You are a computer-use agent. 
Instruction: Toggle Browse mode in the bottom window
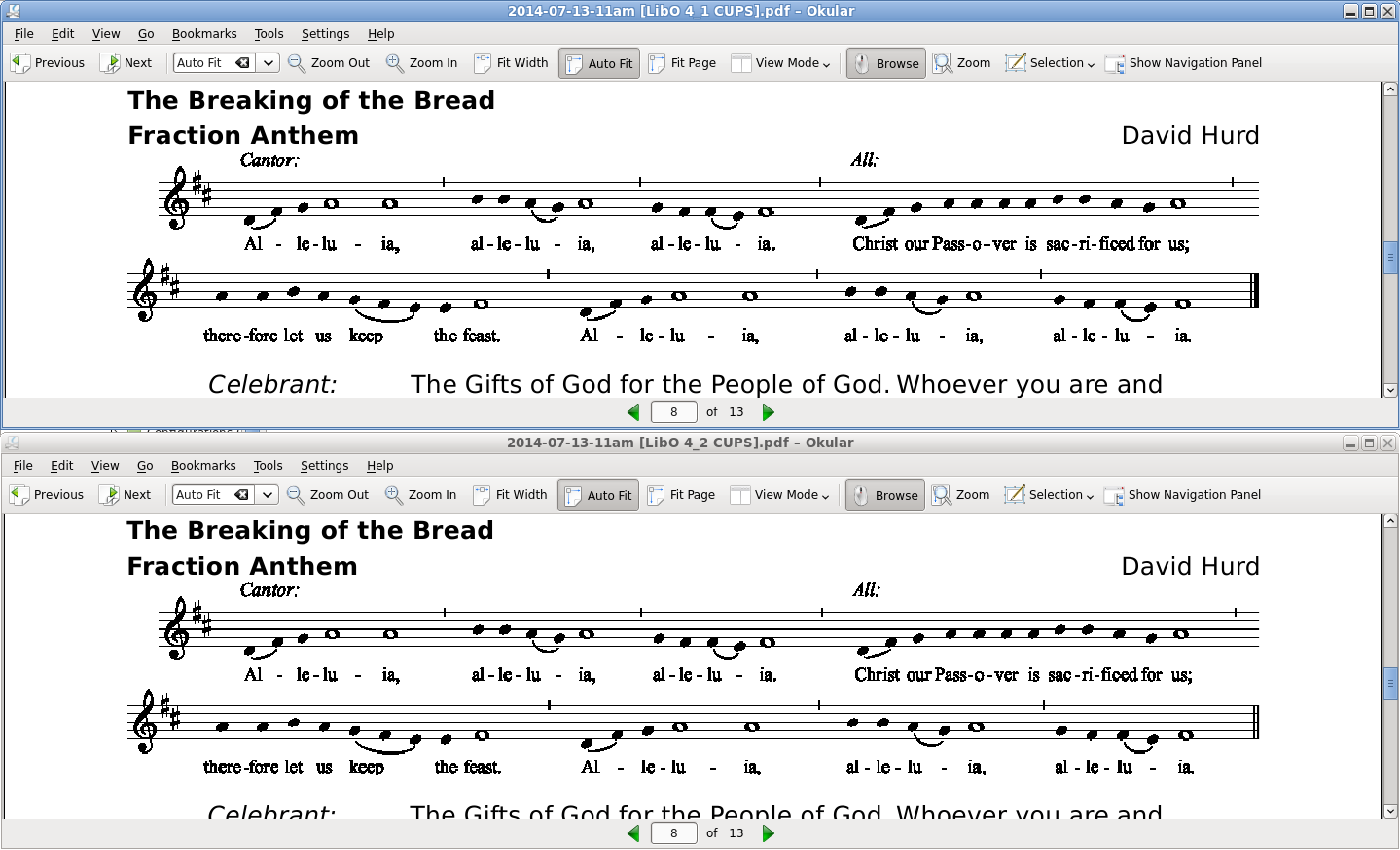point(884,495)
